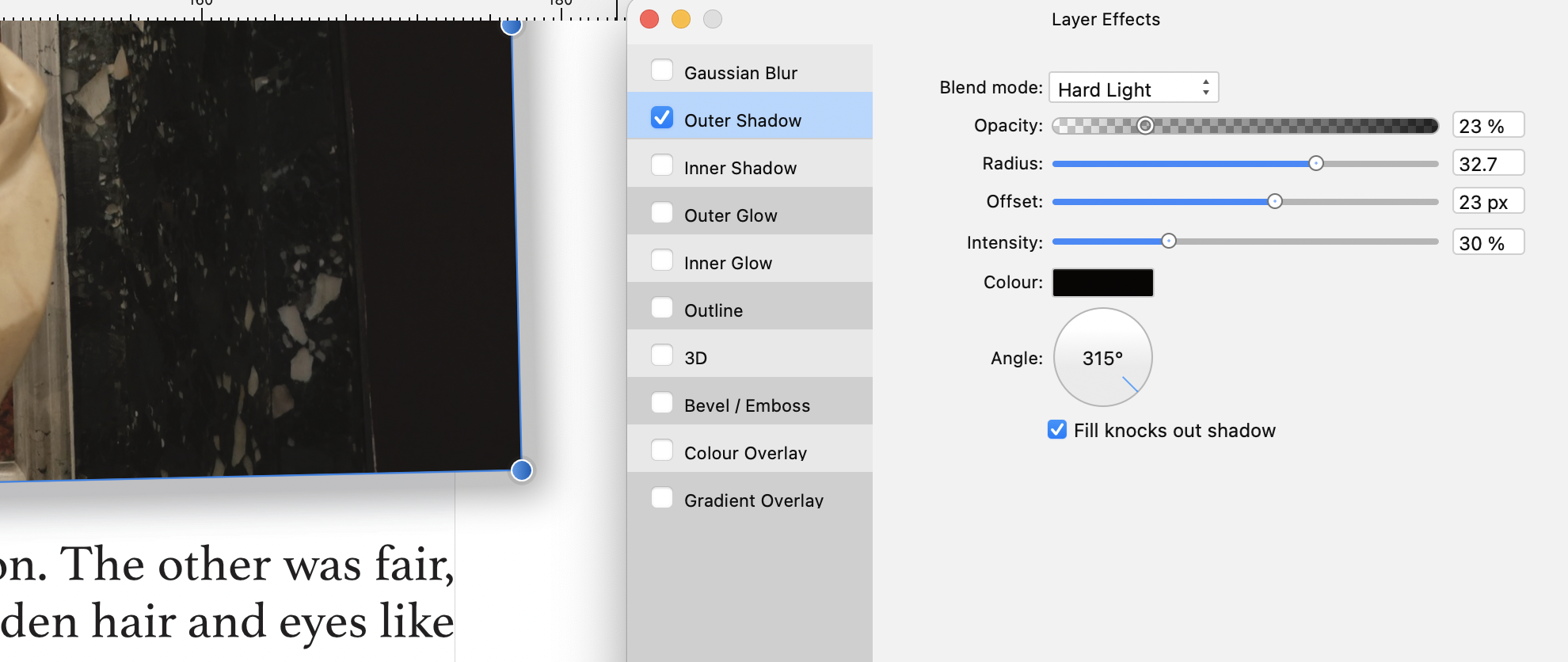The height and width of the screenshot is (662, 1568).
Task: Uncheck the Outer Shadow checkbox
Action: 662,117
